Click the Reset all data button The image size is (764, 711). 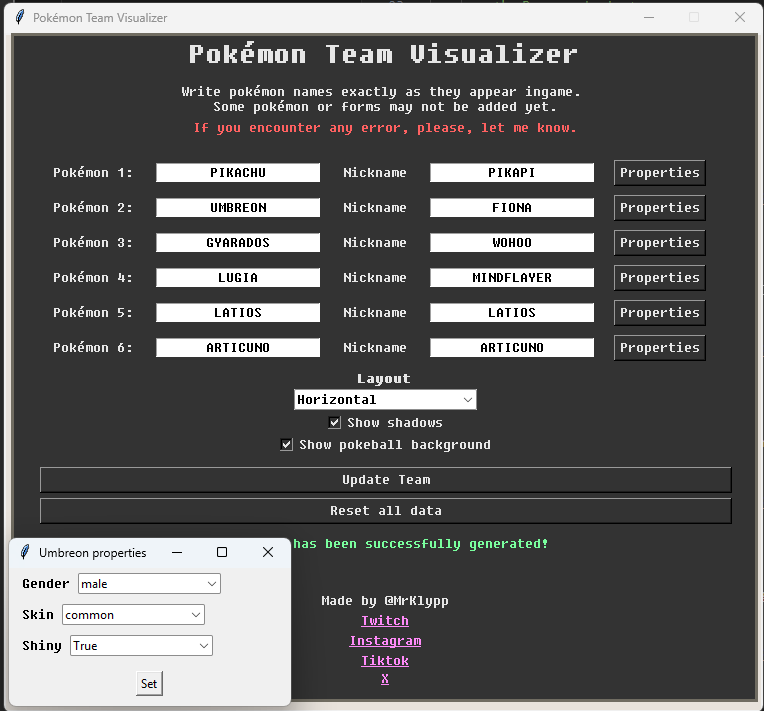385,511
